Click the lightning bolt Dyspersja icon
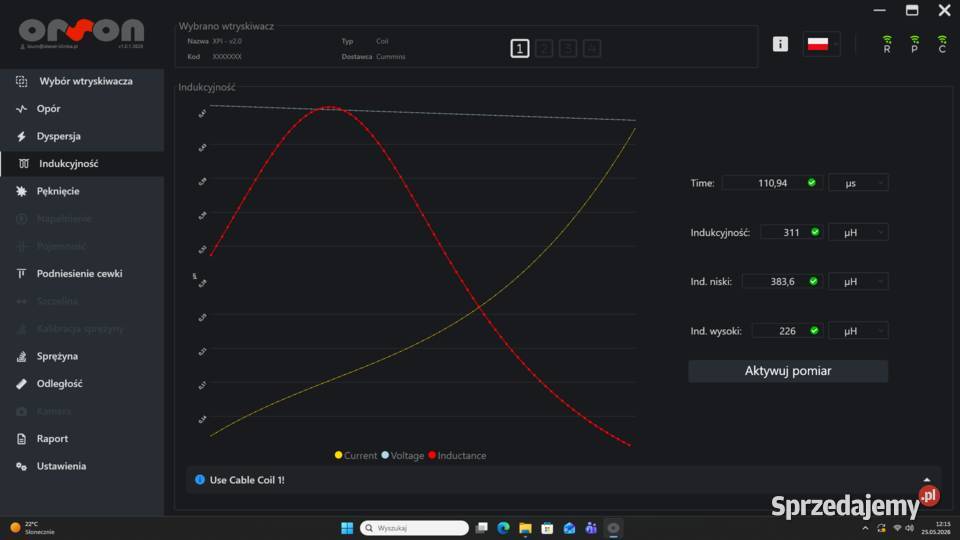Image resolution: width=960 pixels, height=540 pixels. [21, 136]
